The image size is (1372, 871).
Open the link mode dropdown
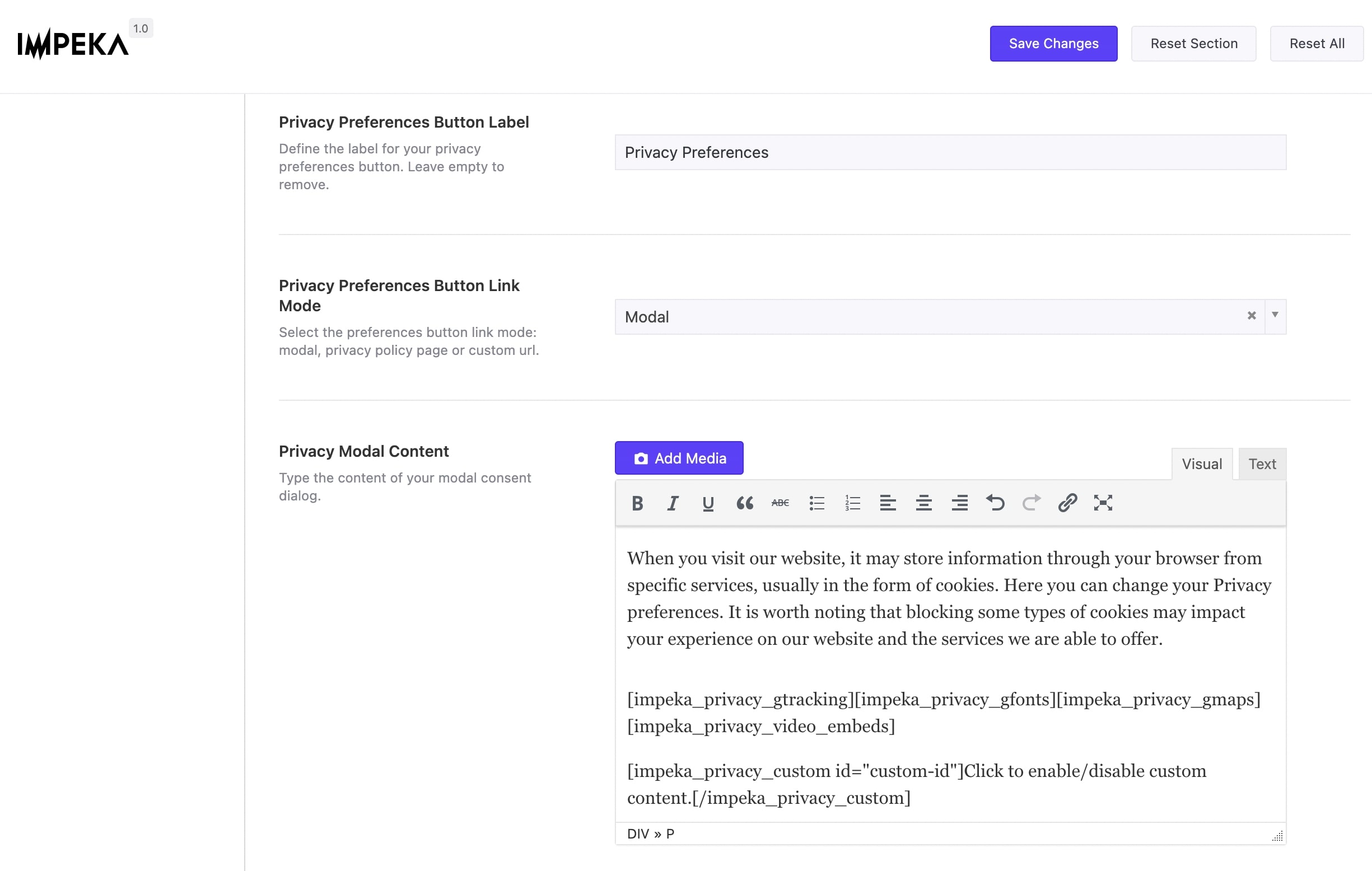(x=1275, y=316)
